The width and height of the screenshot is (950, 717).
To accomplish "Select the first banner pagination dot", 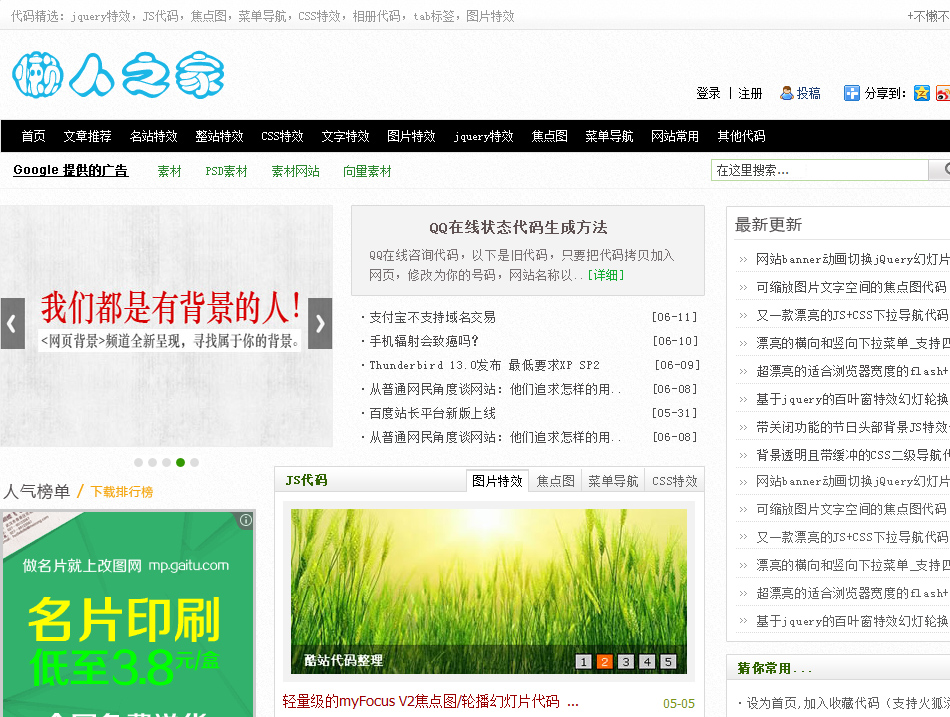I will pos(139,462).
